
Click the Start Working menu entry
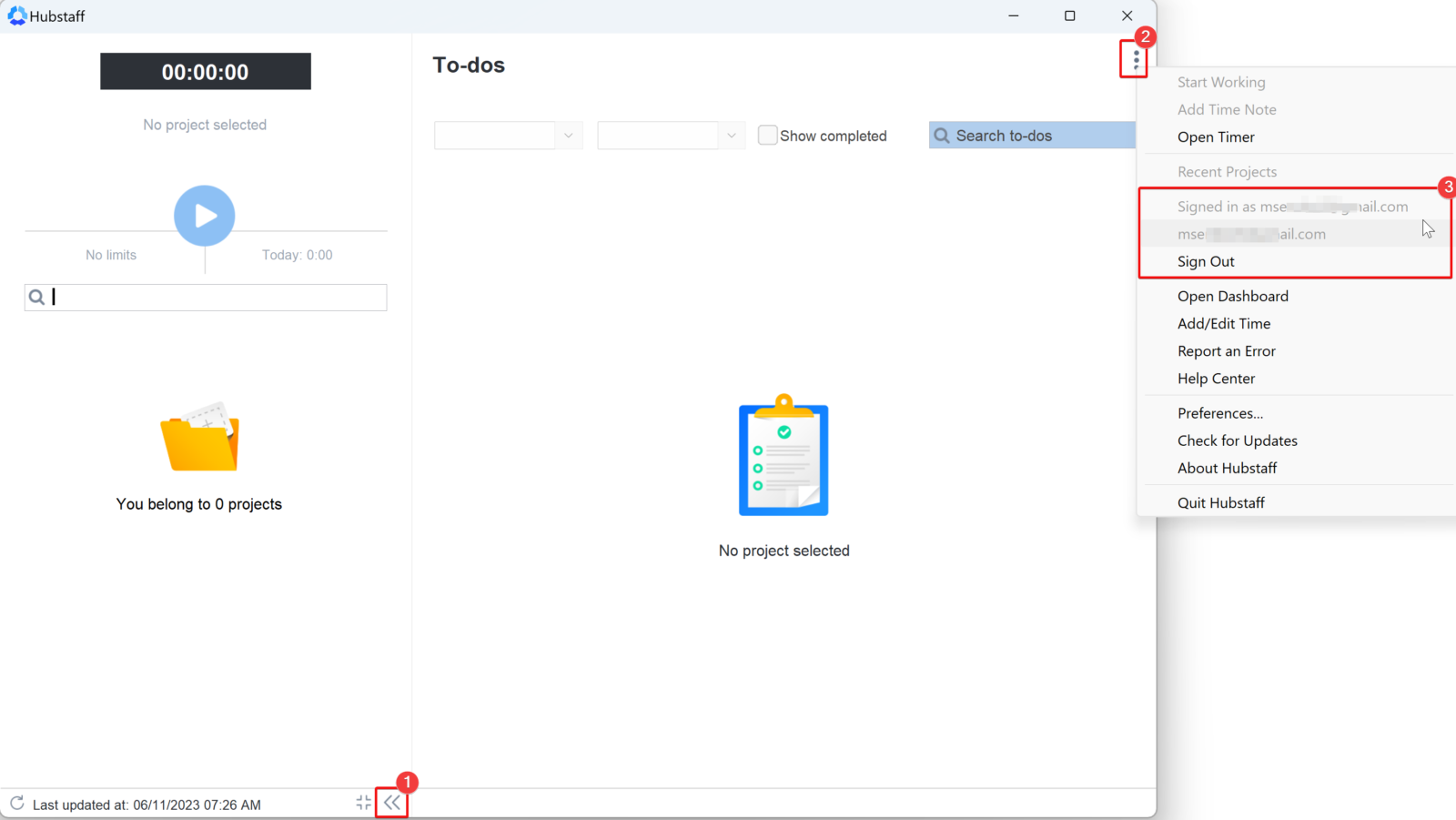pos(1221,83)
